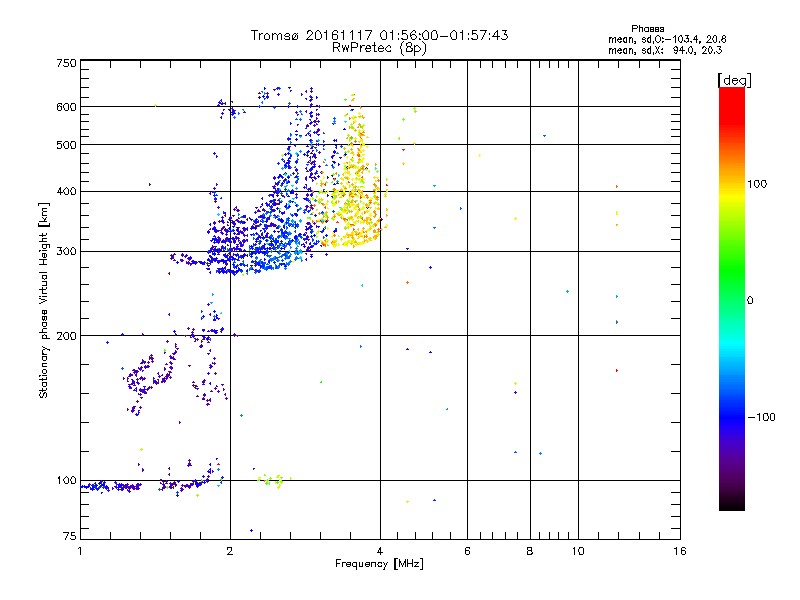Click y-axis tick label '600'
Screen dimensions: 800x600
(66, 107)
